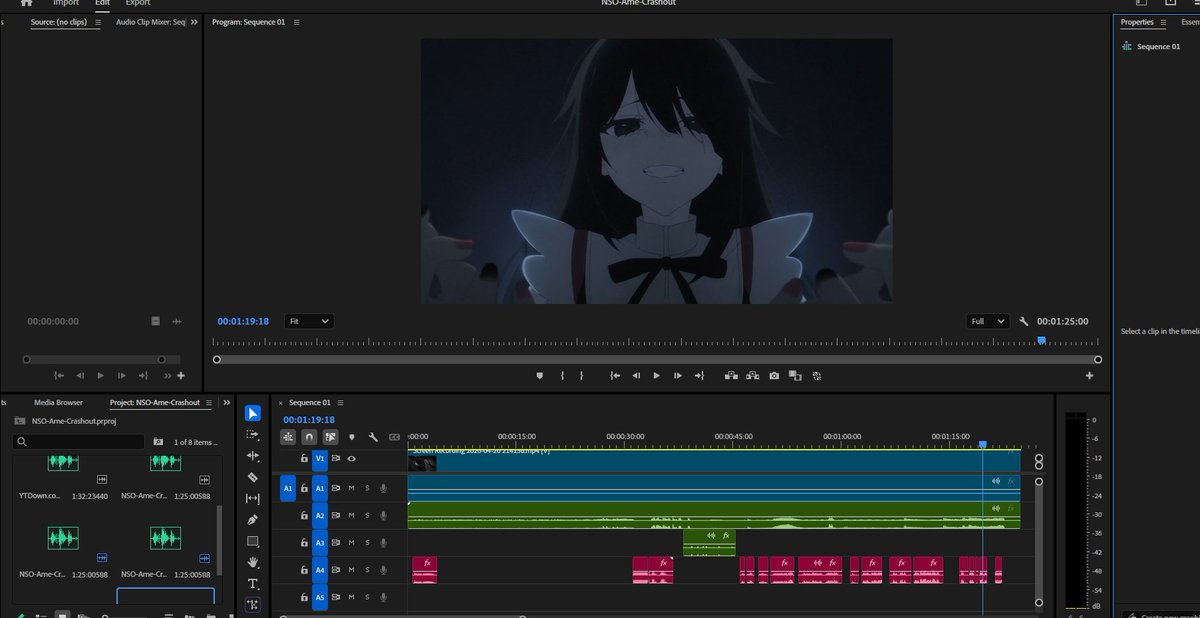Click the timeline captions CC button
The height and width of the screenshot is (618, 1200).
click(x=394, y=437)
